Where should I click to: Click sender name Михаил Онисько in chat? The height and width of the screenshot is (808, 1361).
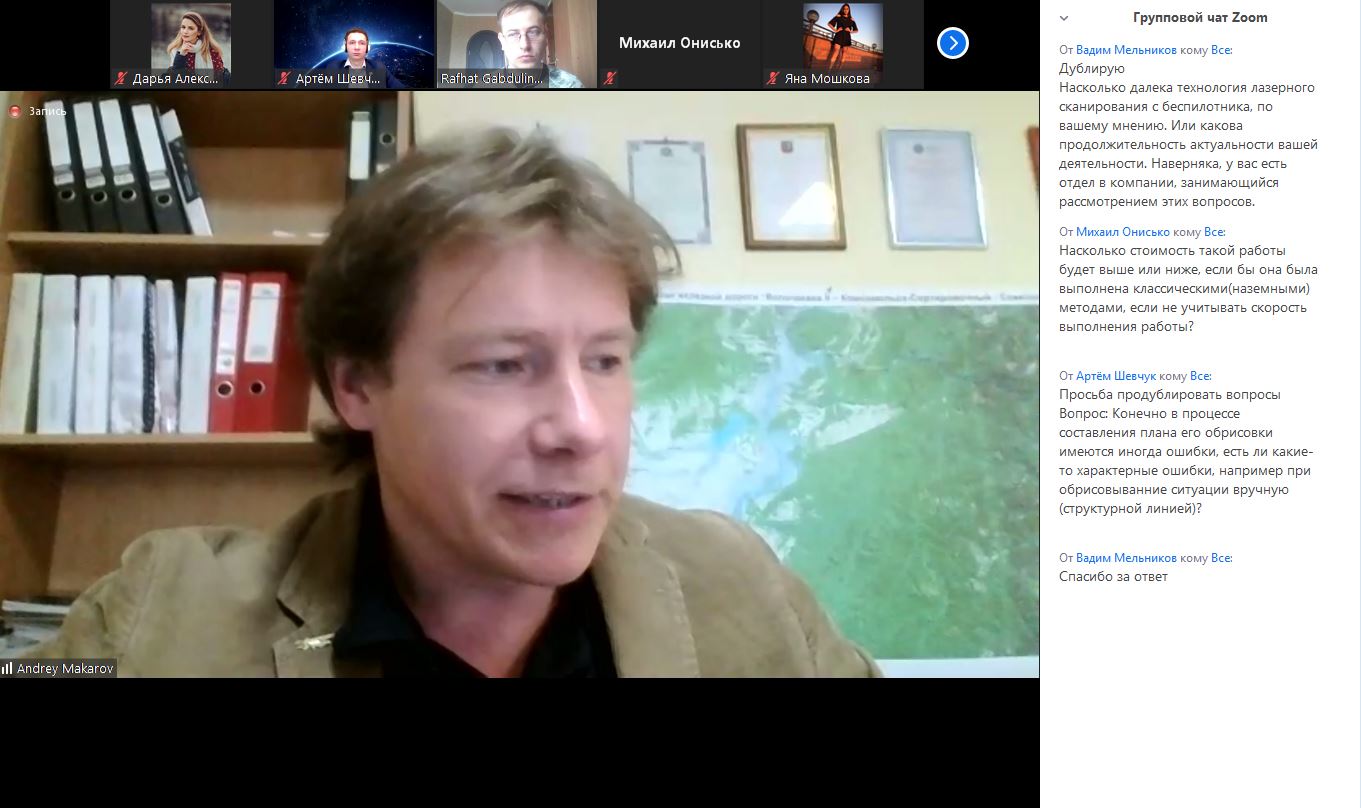[1123, 231]
